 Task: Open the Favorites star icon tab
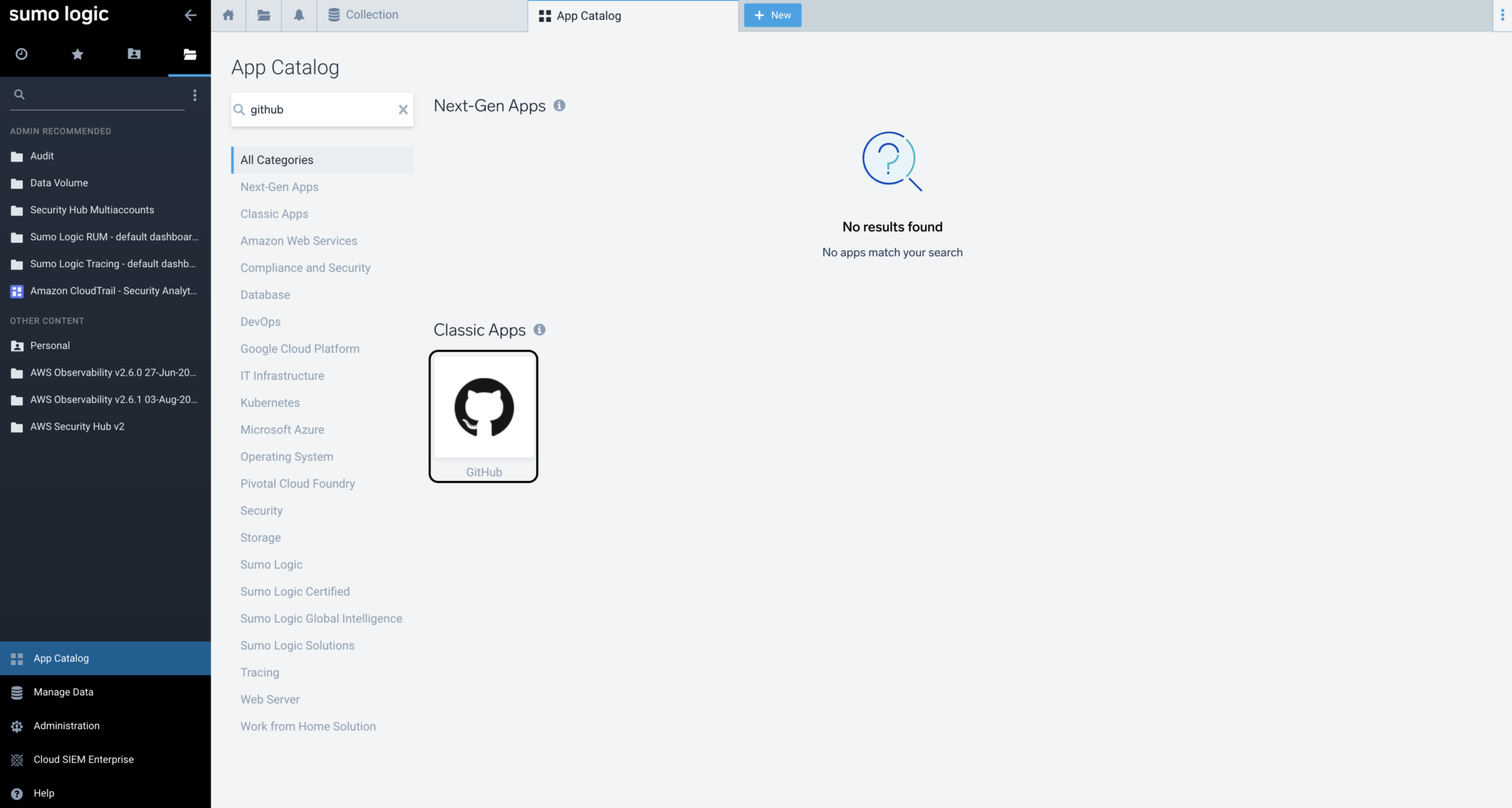click(78, 54)
